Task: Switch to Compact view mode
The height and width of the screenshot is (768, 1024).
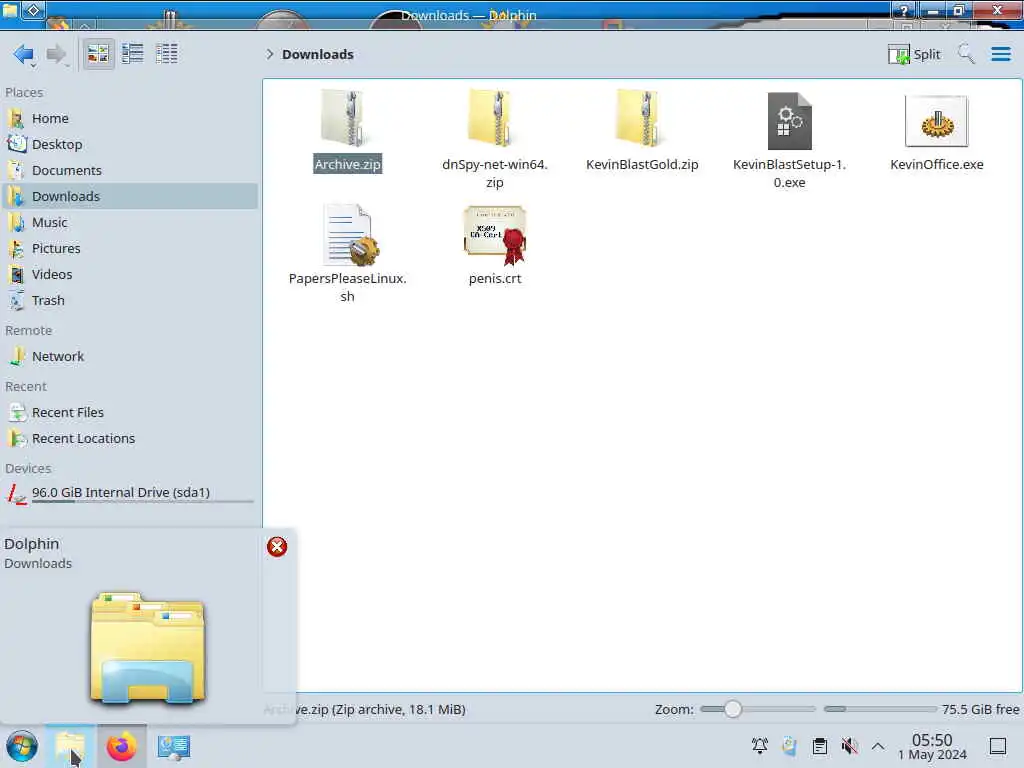Action: pyautogui.click(x=133, y=54)
